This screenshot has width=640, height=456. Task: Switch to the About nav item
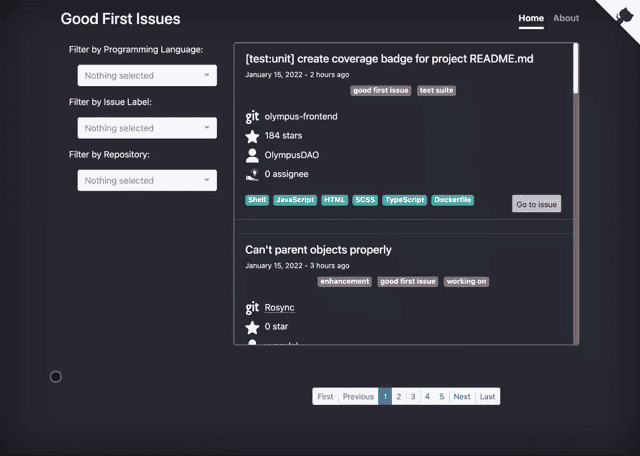pos(566,18)
